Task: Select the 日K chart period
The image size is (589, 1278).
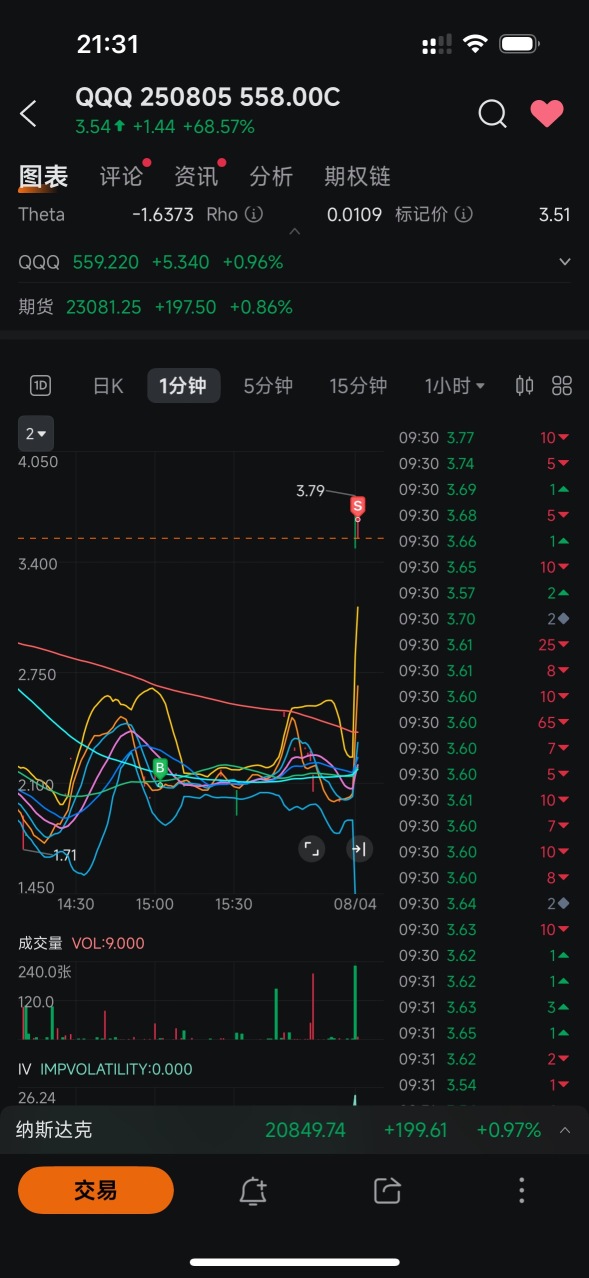Action: [108, 386]
